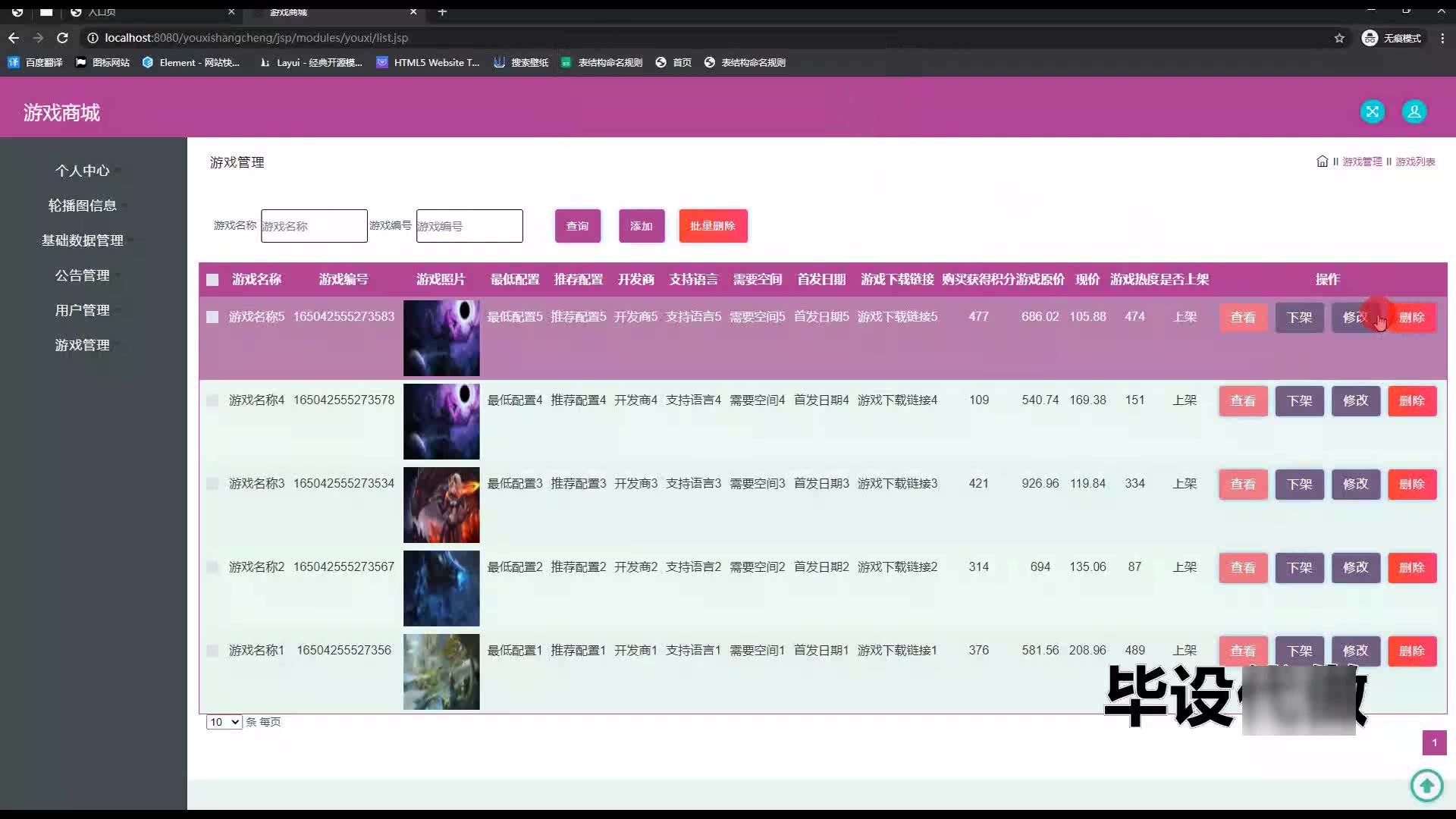Close the 游戏商城 browser tab
This screenshot has width=1456, height=819.
coord(413,11)
